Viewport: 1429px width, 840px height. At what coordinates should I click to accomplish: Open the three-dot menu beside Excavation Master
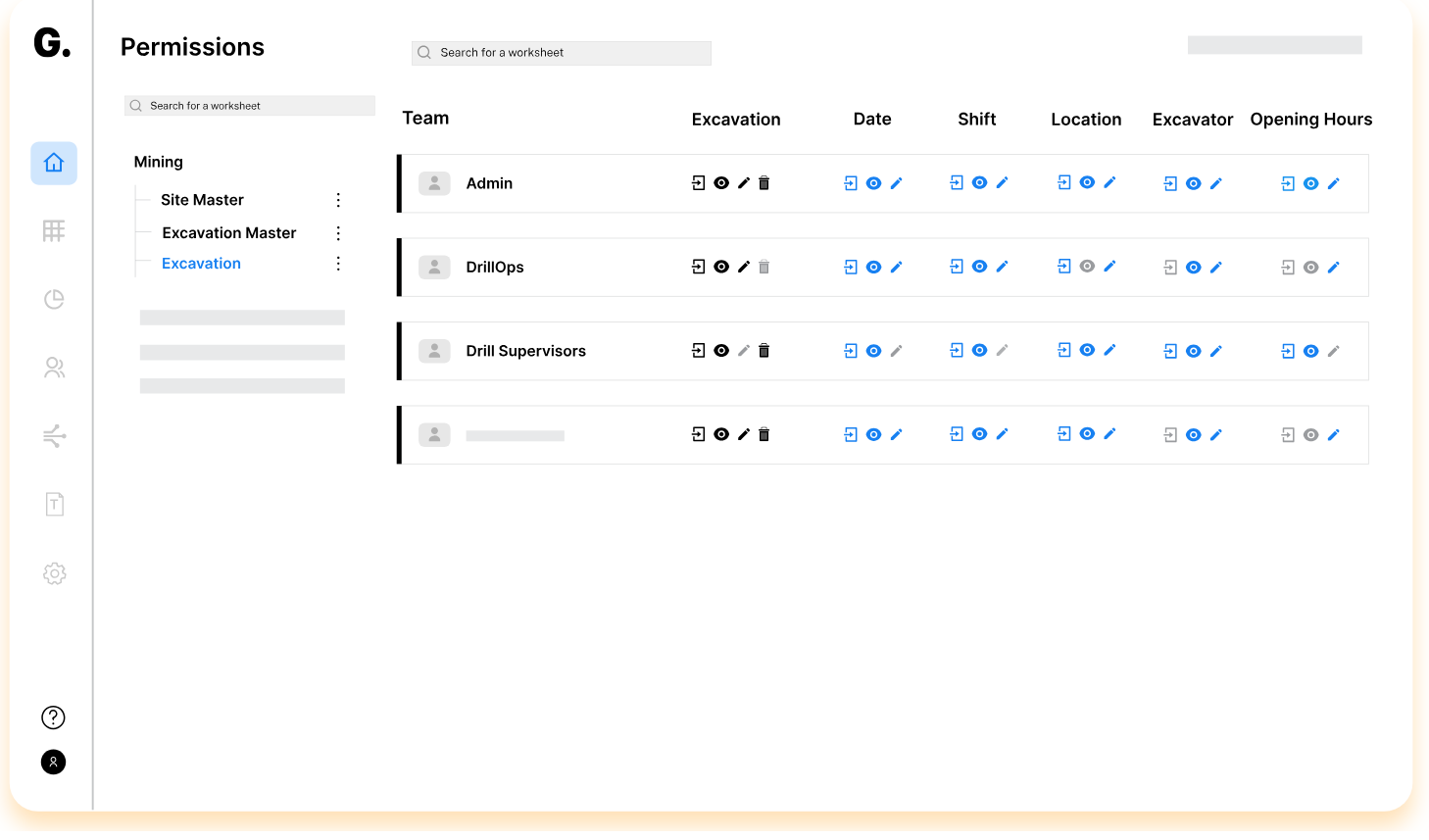338,233
